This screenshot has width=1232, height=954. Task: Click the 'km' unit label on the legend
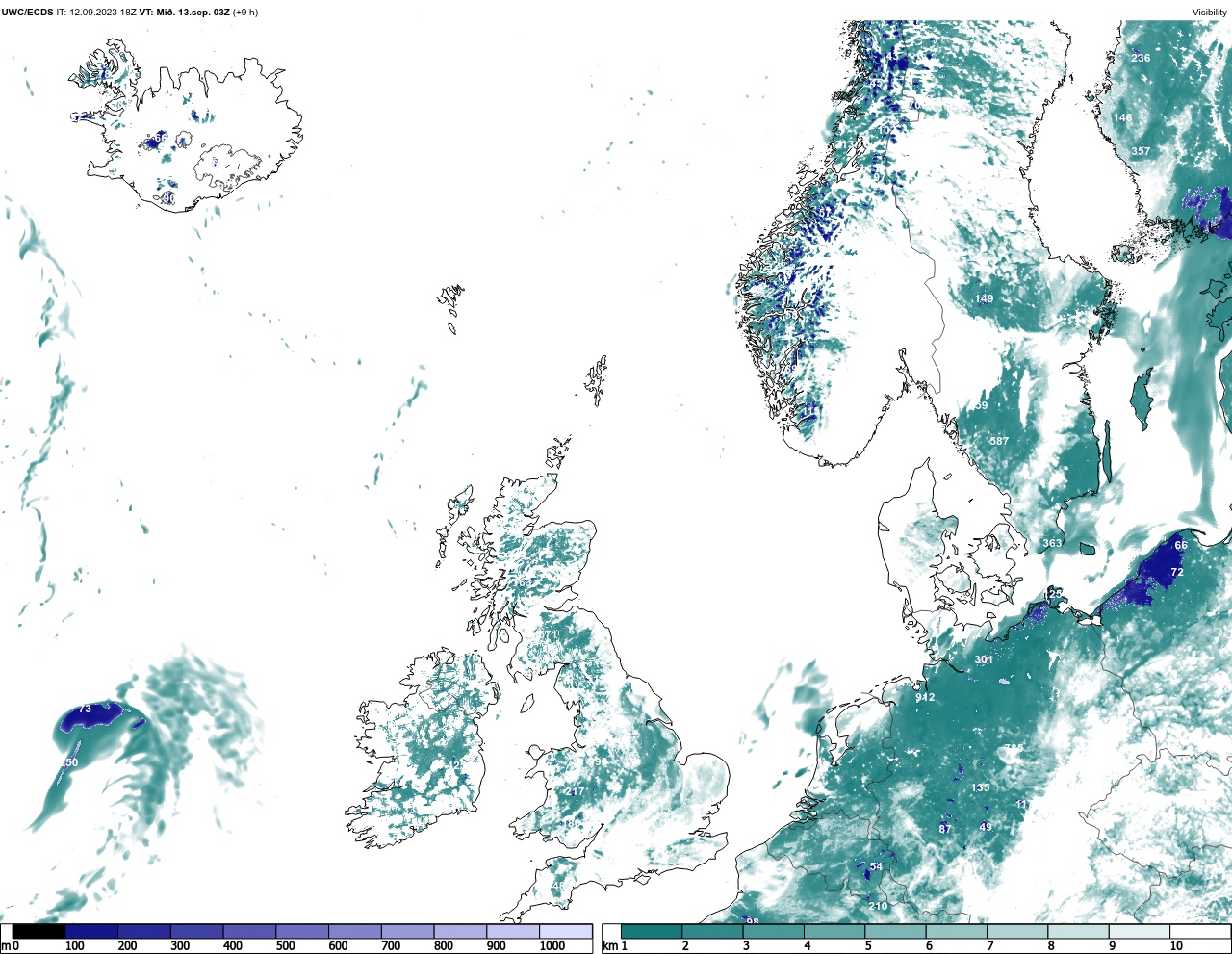point(609,947)
